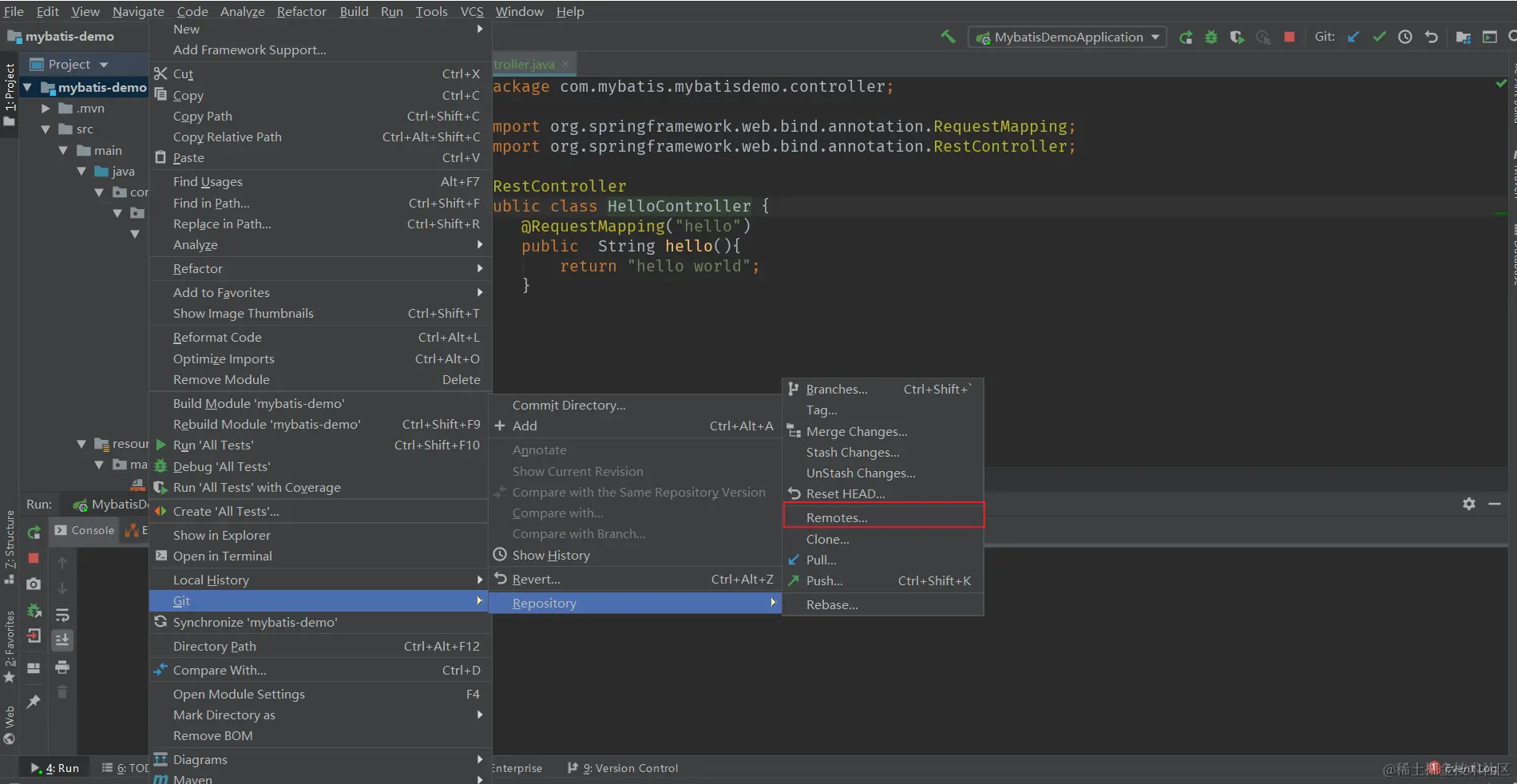The height and width of the screenshot is (784, 1517).
Task: Toggle the 9: Version Control tool window
Action: click(623, 768)
